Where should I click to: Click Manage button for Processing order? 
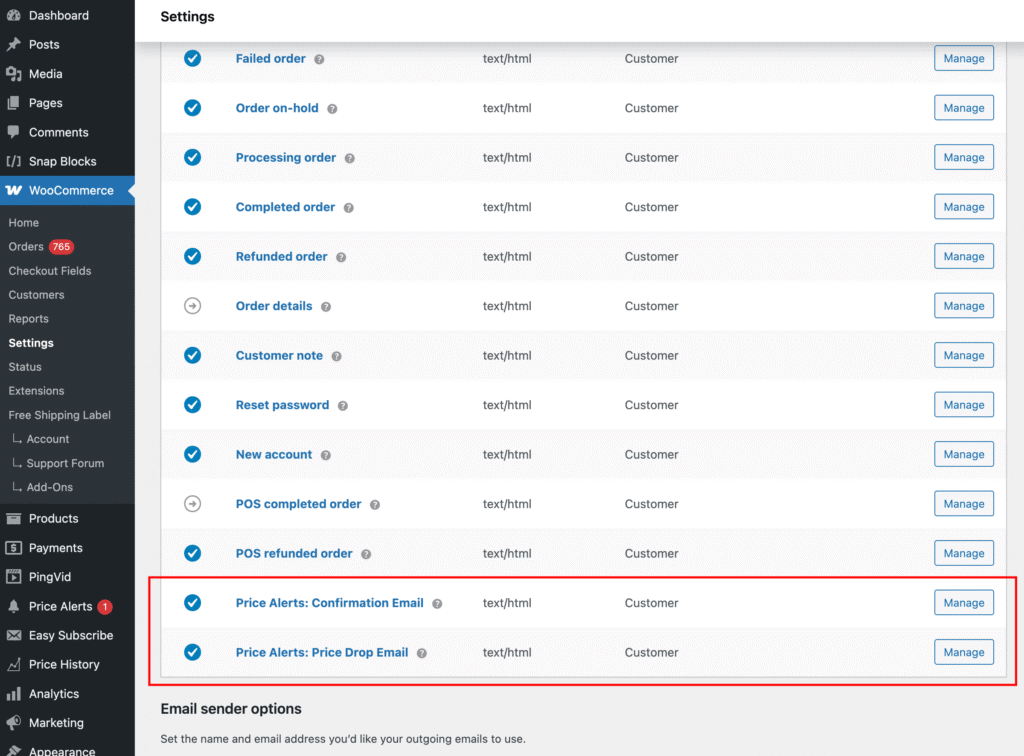963,158
